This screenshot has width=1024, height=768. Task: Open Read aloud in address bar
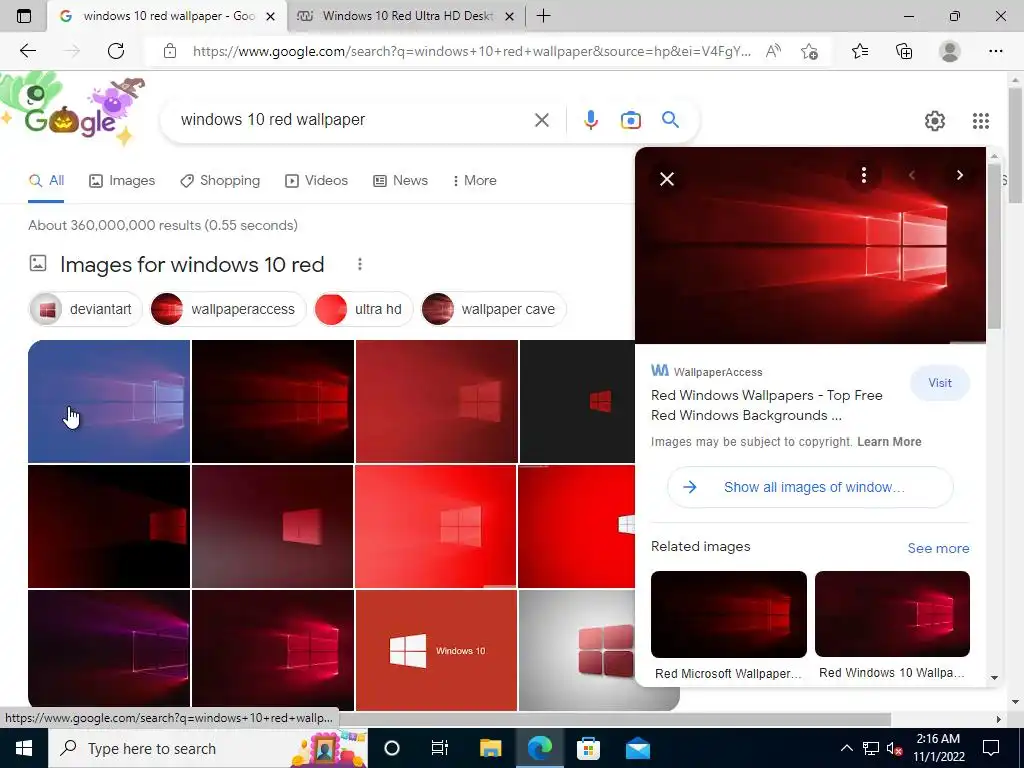[x=773, y=51]
